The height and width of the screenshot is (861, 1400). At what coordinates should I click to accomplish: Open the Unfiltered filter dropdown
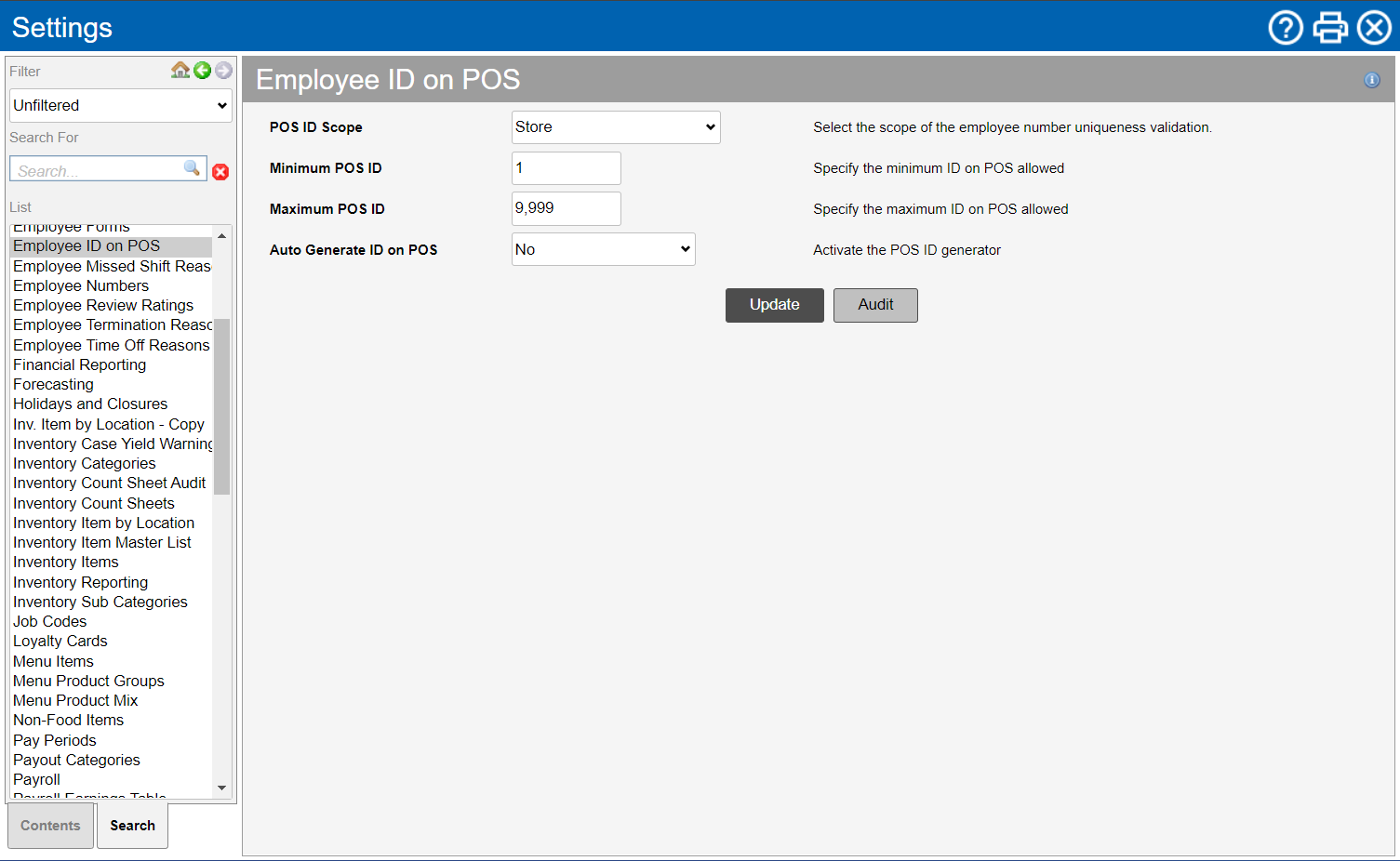pyautogui.click(x=121, y=106)
